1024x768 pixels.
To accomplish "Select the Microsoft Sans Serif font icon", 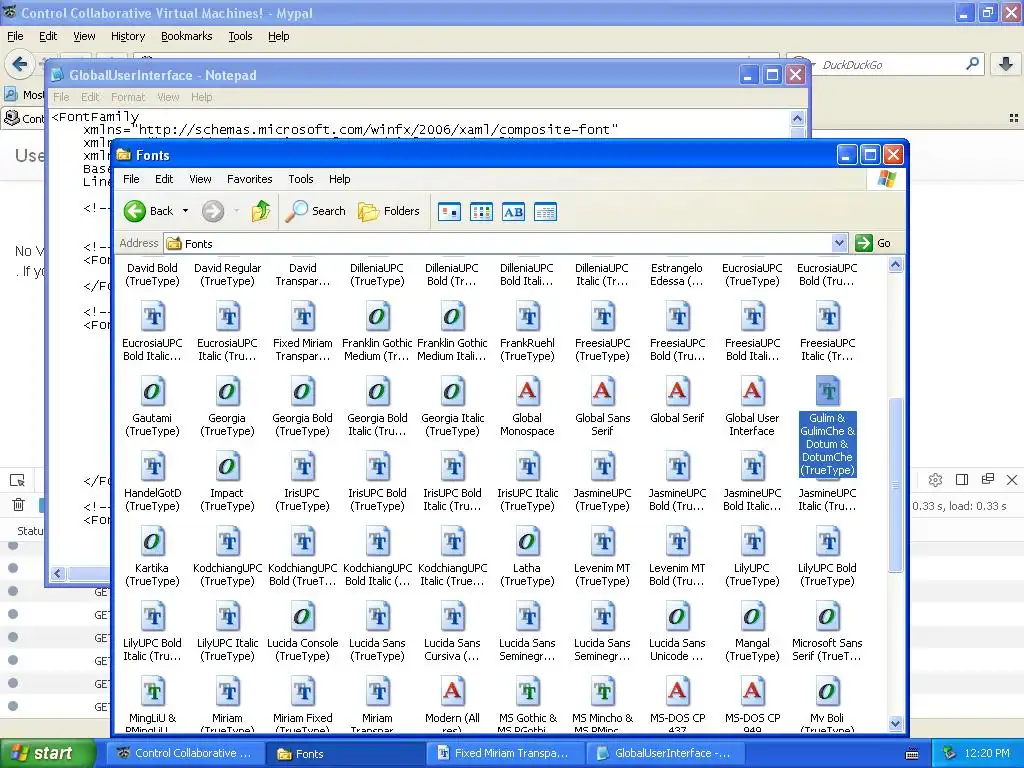I will [827, 616].
